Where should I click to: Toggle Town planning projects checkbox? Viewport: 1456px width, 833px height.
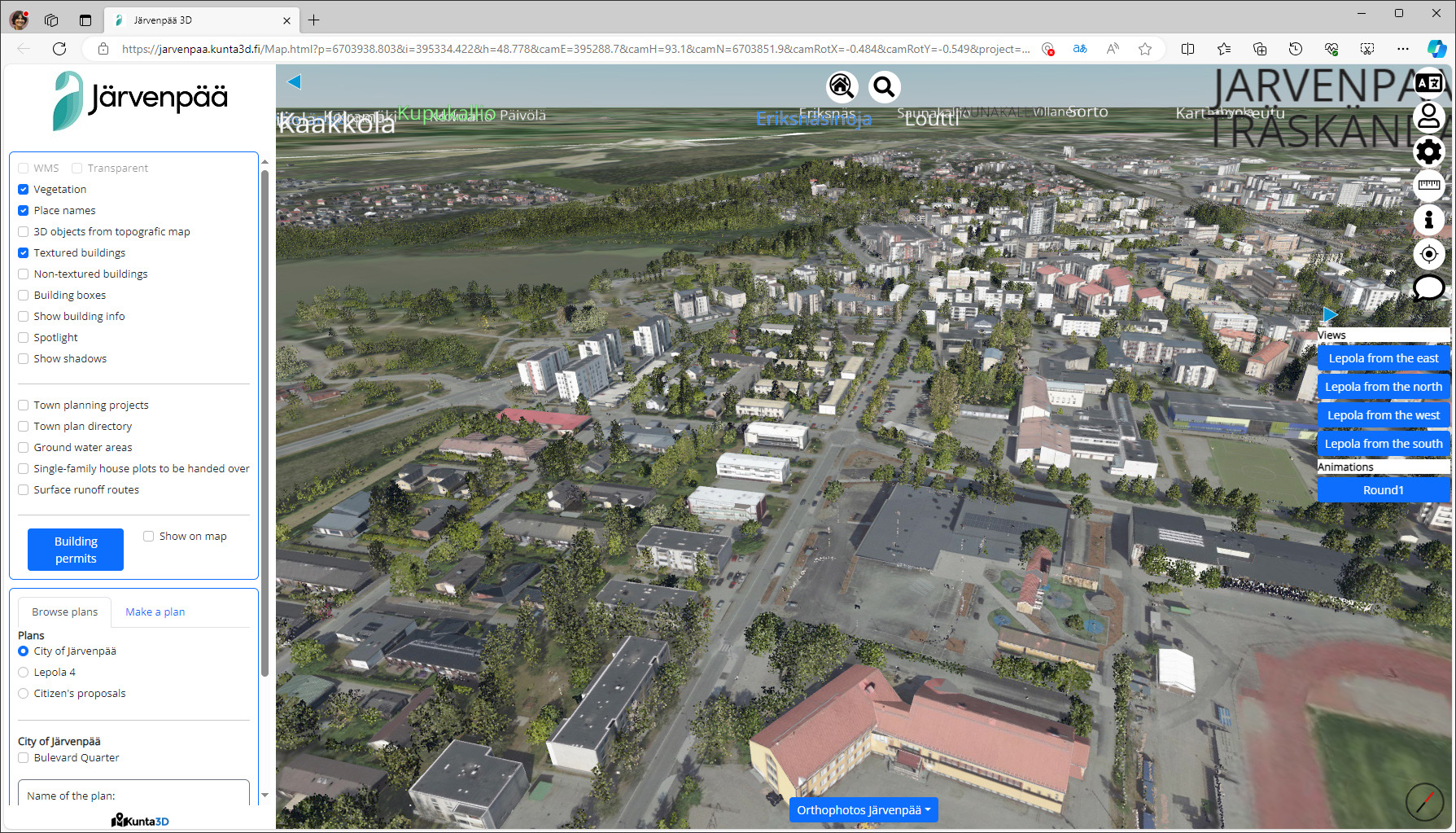pyautogui.click(x=24, y=406)
